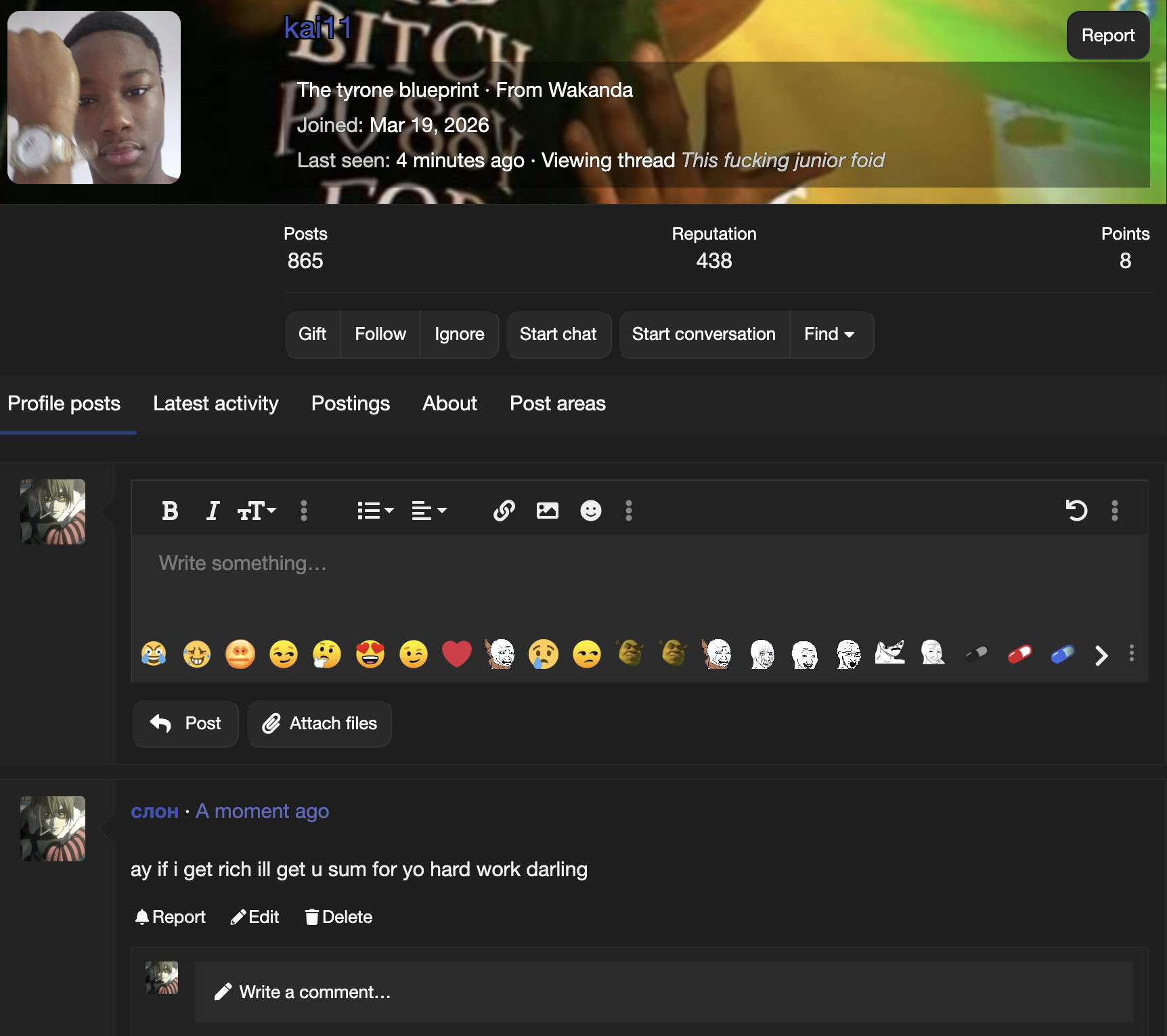Screen dimensions: 1167x1036
Task: Select the laughing-crying emoji
Action: (x=154, y=654)
